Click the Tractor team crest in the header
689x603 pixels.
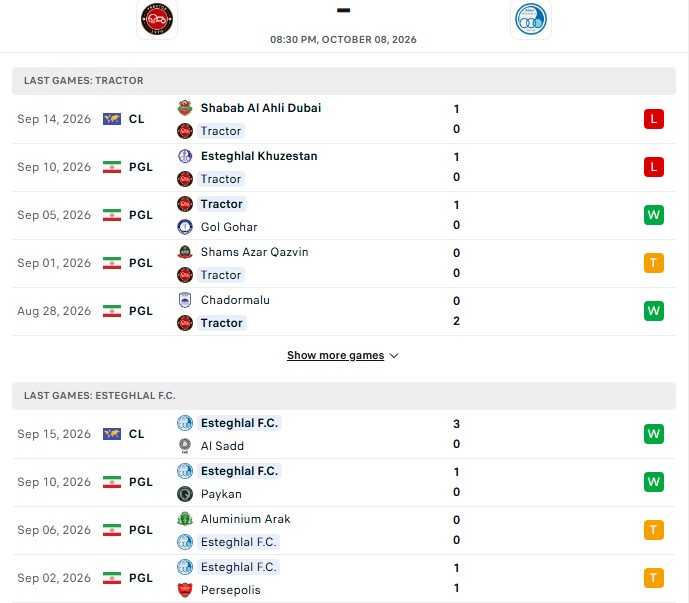pyautogui.click(x=157, y=19)
